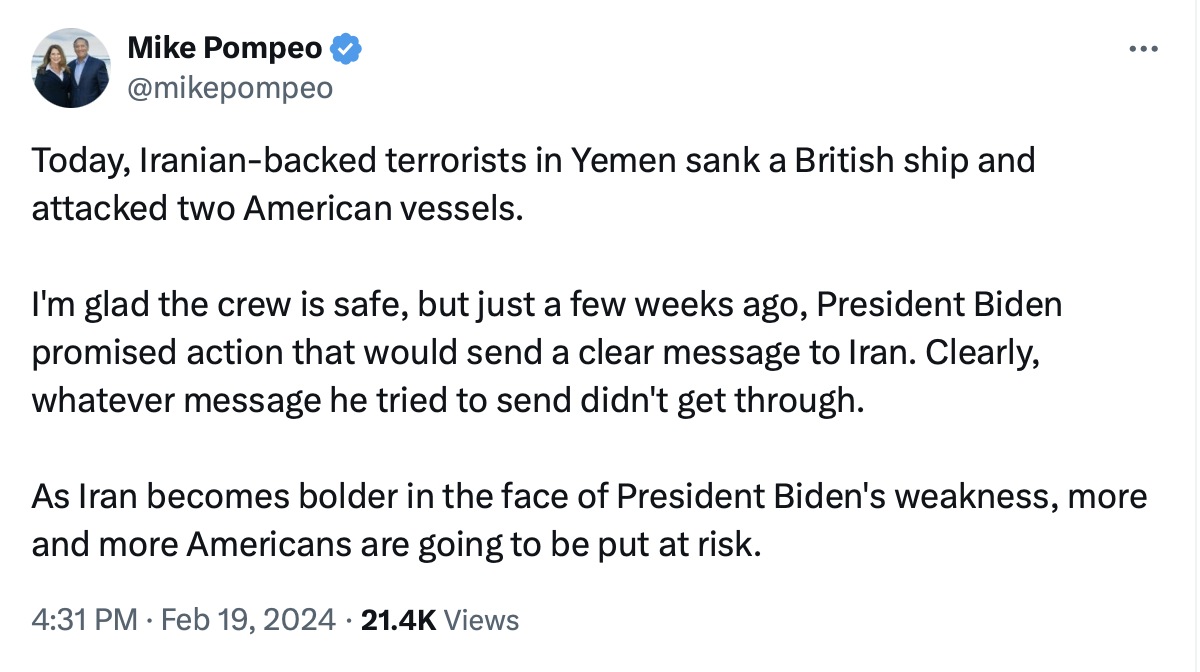
Task: Click the sentence starting "Today, Iranian-backed terrorists"
Action: [533, 186]
